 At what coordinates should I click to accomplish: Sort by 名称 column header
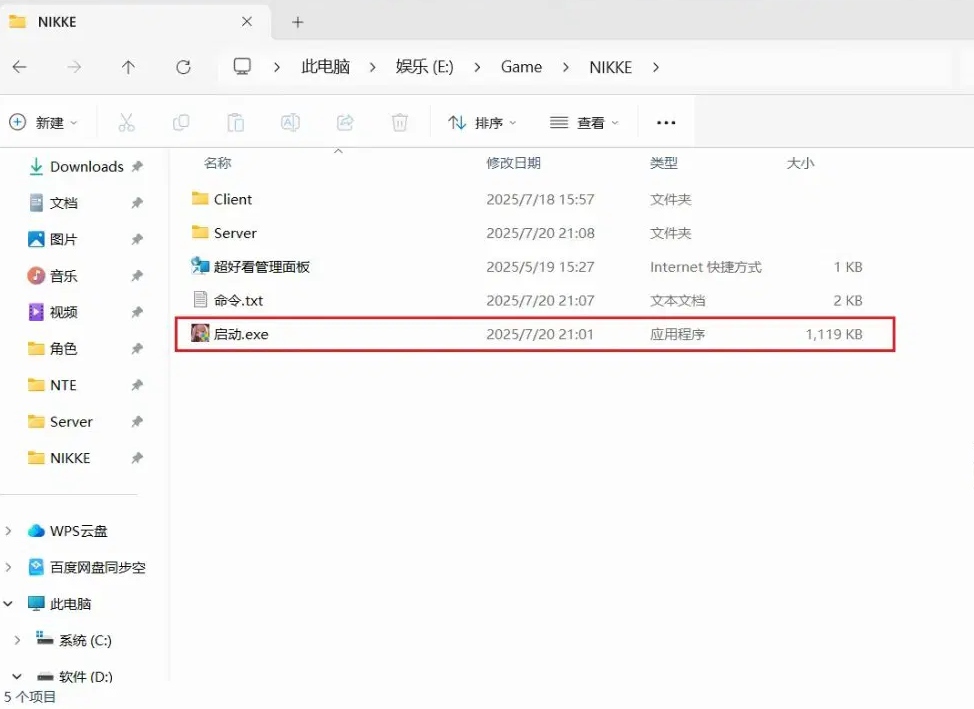[x=217, y=163]
